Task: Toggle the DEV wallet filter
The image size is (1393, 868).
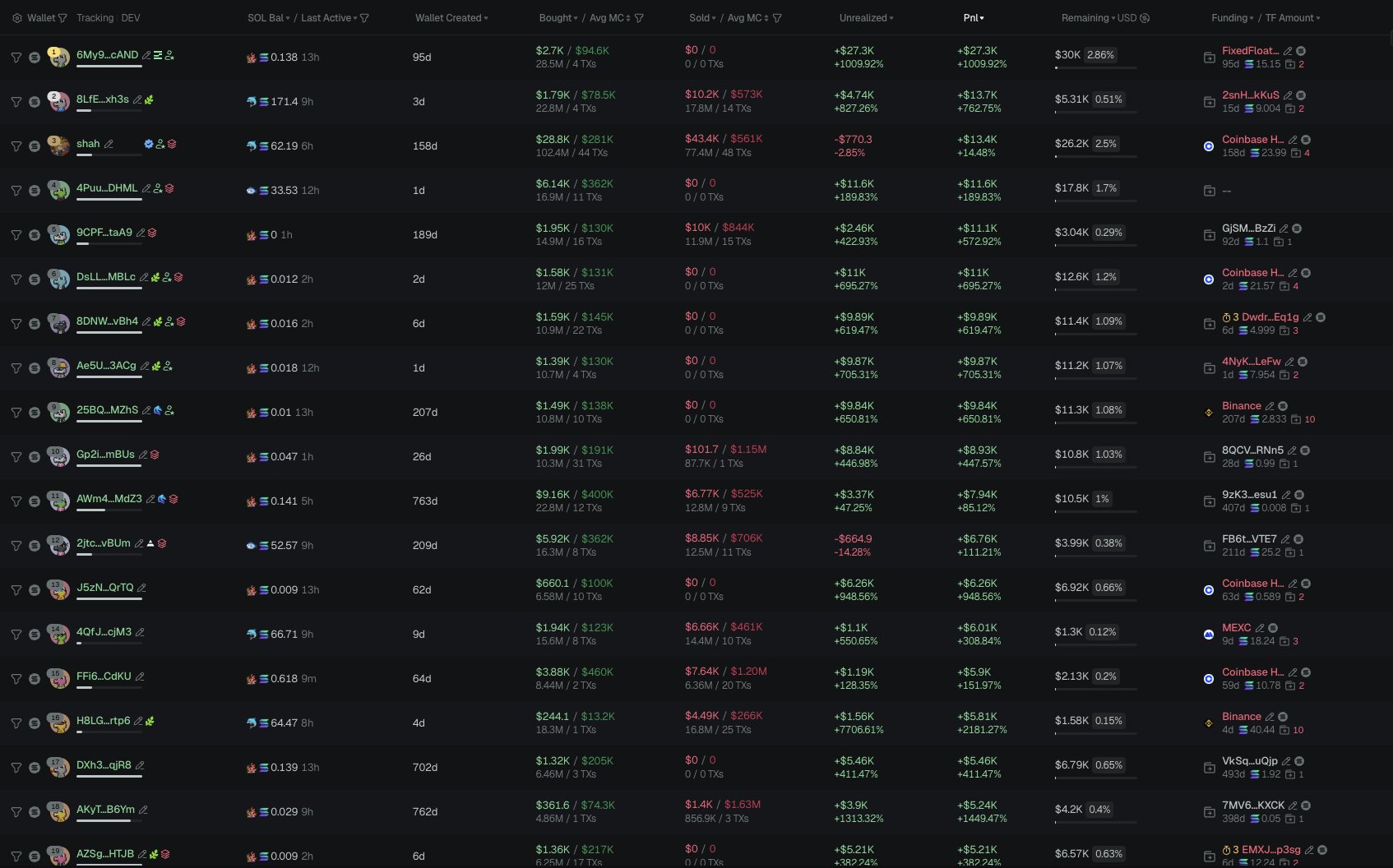Action: click(131, 18)
